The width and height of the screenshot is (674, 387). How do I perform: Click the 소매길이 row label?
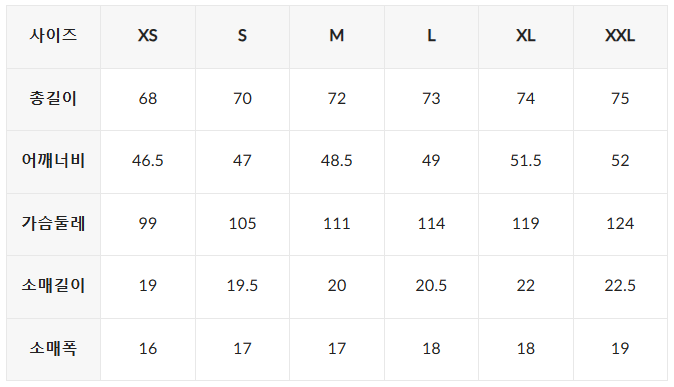(53, 287)
